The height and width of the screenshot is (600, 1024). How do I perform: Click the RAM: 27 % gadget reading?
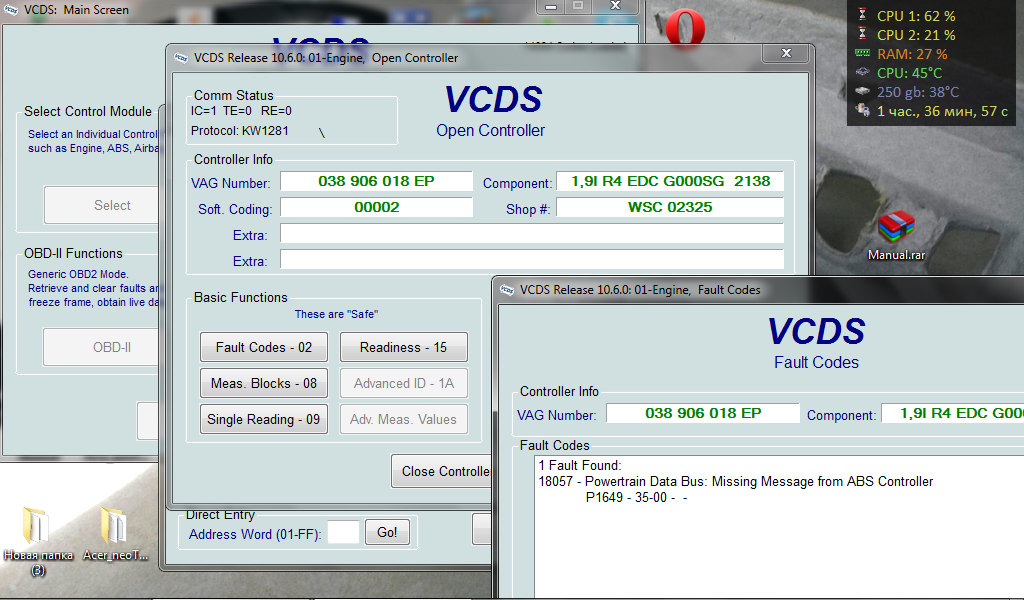pyautogui.click(x=912, y=54)
